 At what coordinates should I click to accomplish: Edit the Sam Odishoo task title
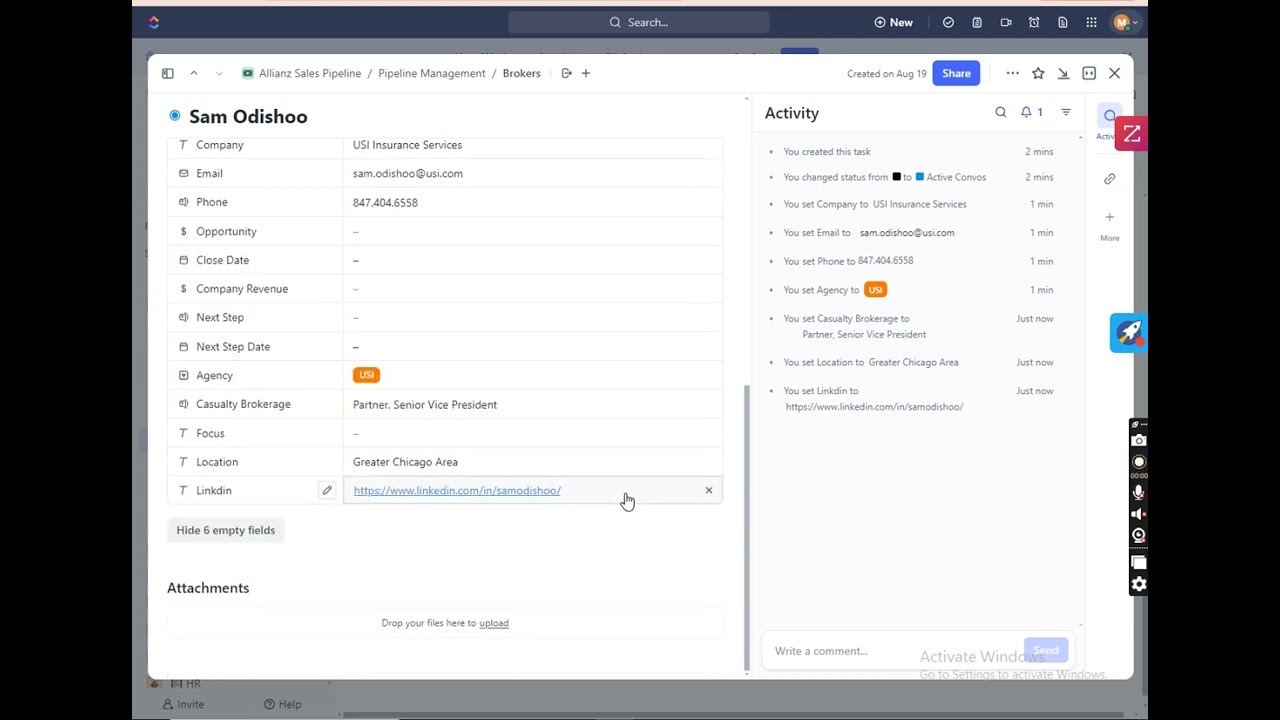(x=248, y=117)
